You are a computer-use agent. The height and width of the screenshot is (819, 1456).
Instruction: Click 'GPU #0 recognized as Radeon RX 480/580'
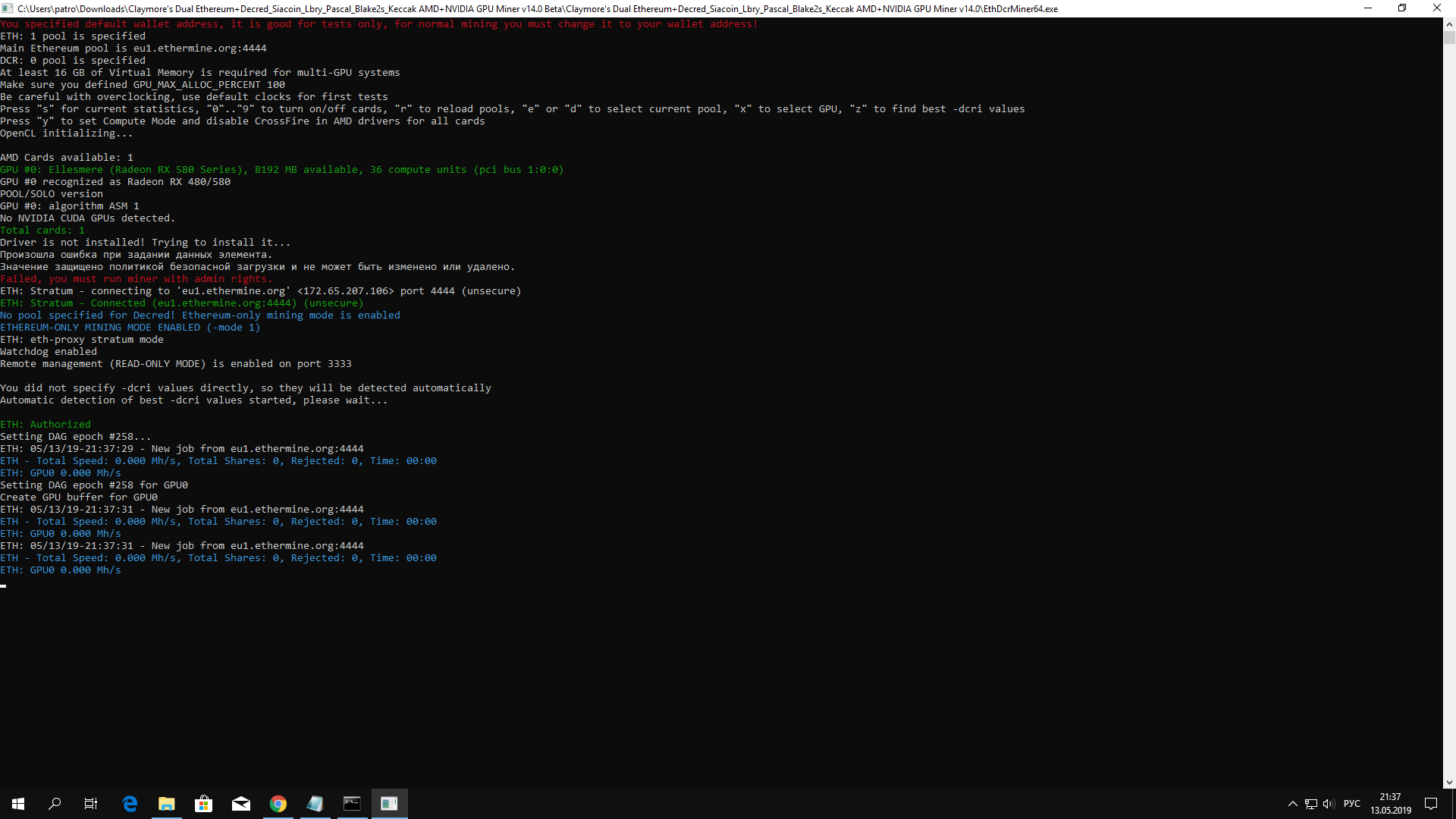115,182
